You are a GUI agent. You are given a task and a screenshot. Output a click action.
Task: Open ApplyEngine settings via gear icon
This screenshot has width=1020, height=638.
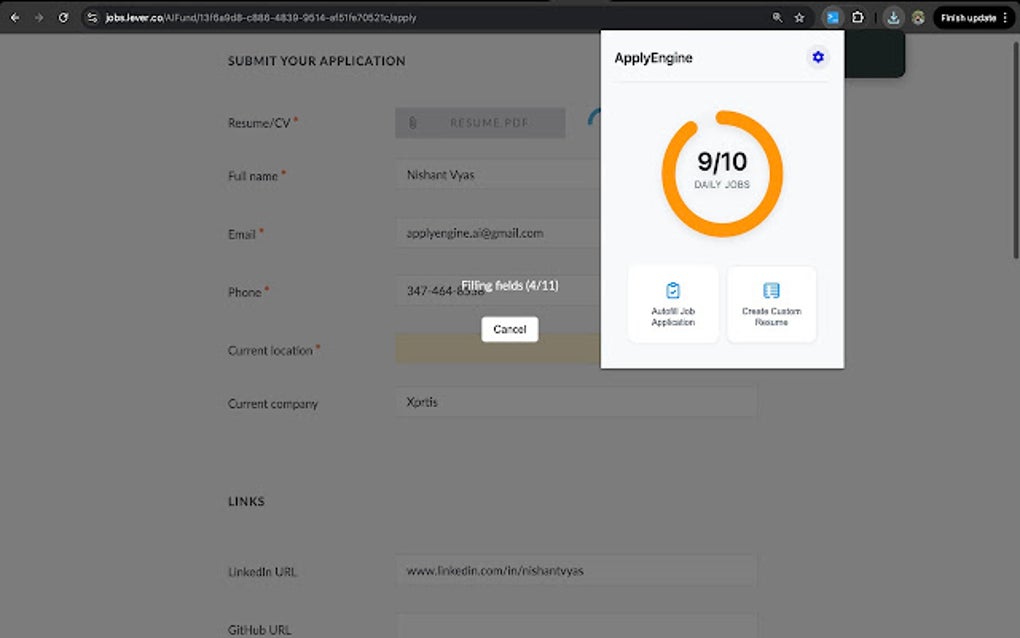[x=818, y=57]
